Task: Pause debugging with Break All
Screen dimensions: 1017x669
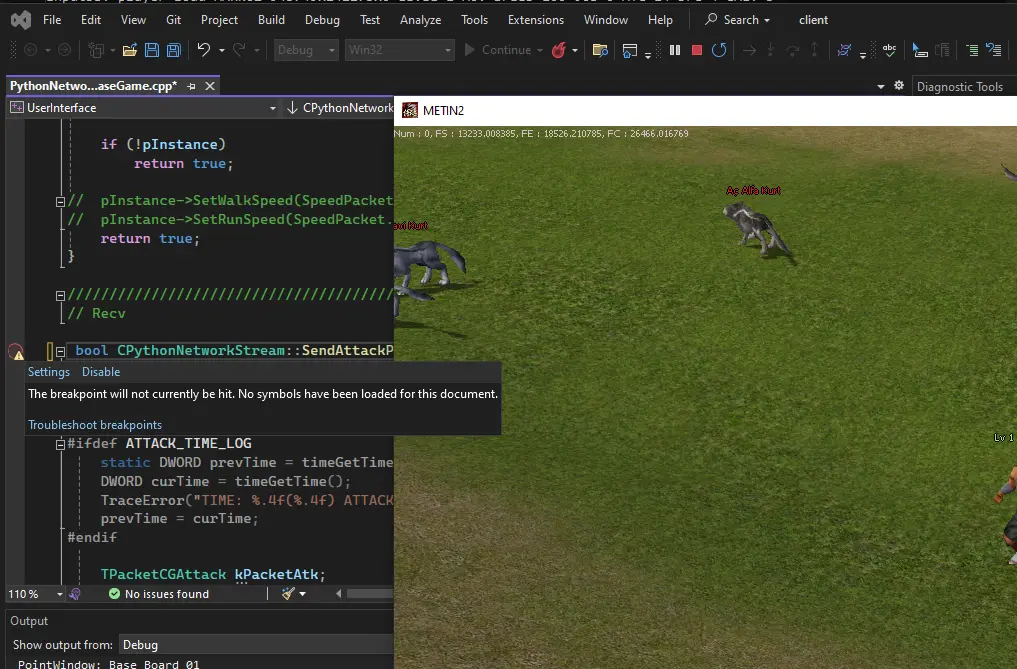Action: click(x=675, y=50)
